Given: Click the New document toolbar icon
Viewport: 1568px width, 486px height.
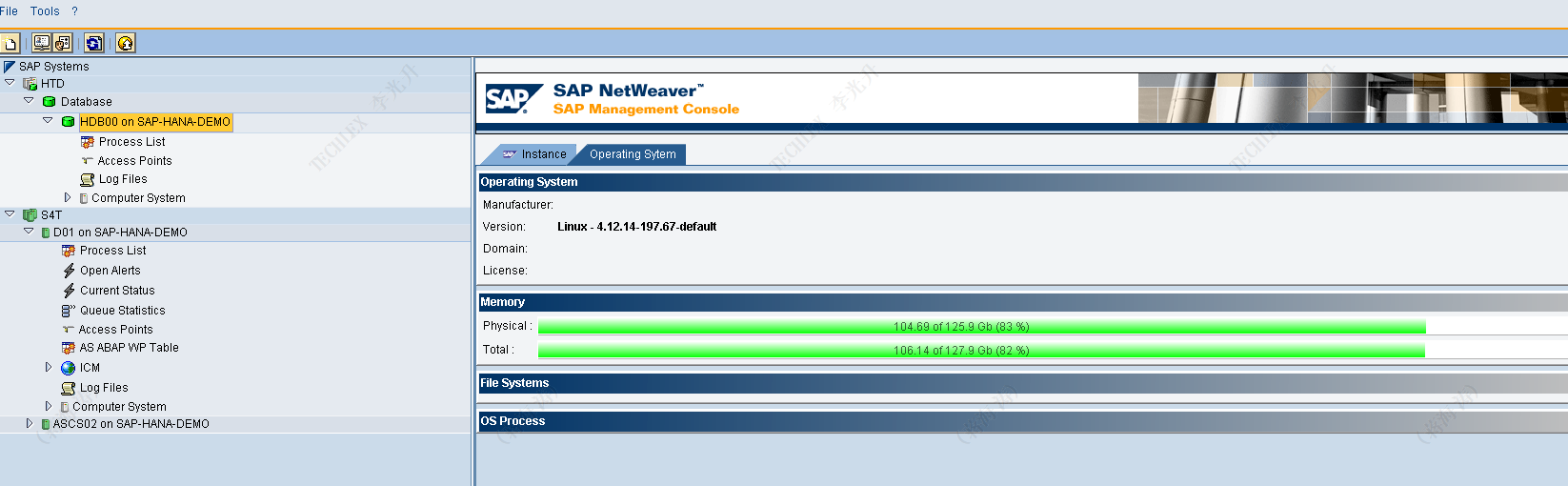Looking at the screenshot, I should tap(10, 43).
